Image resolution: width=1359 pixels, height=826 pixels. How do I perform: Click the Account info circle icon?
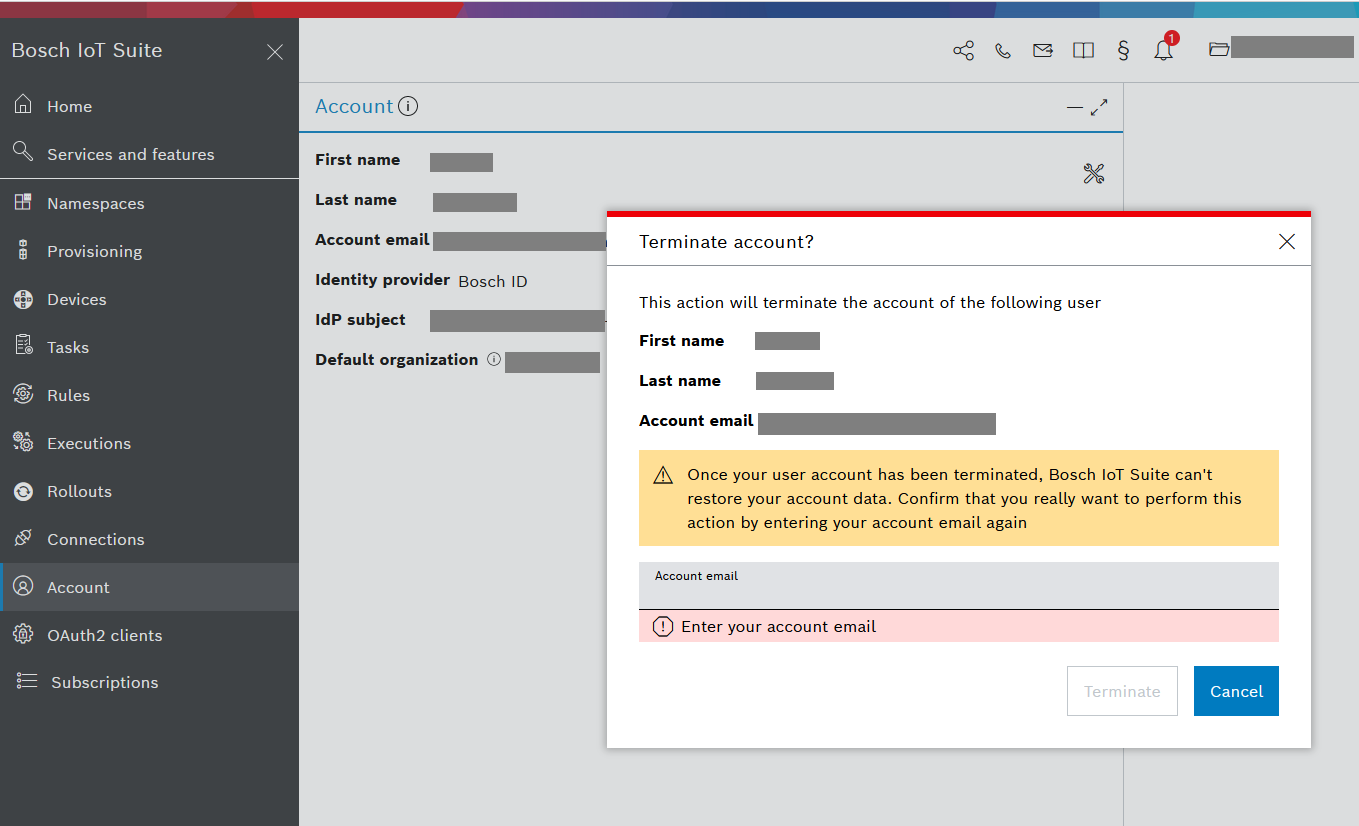tap(408, 106)
